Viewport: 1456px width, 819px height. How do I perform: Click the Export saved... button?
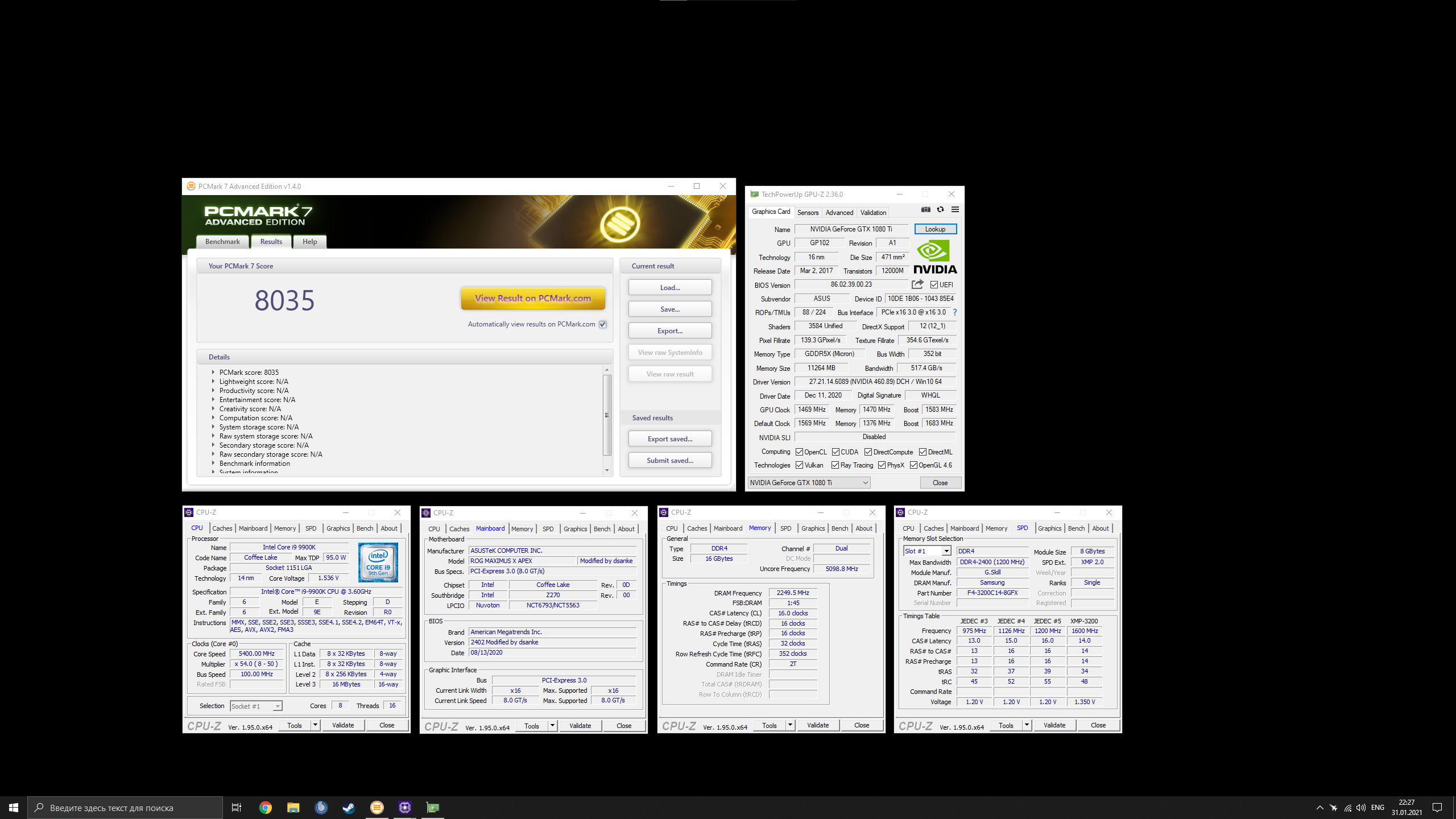[670, 439]
